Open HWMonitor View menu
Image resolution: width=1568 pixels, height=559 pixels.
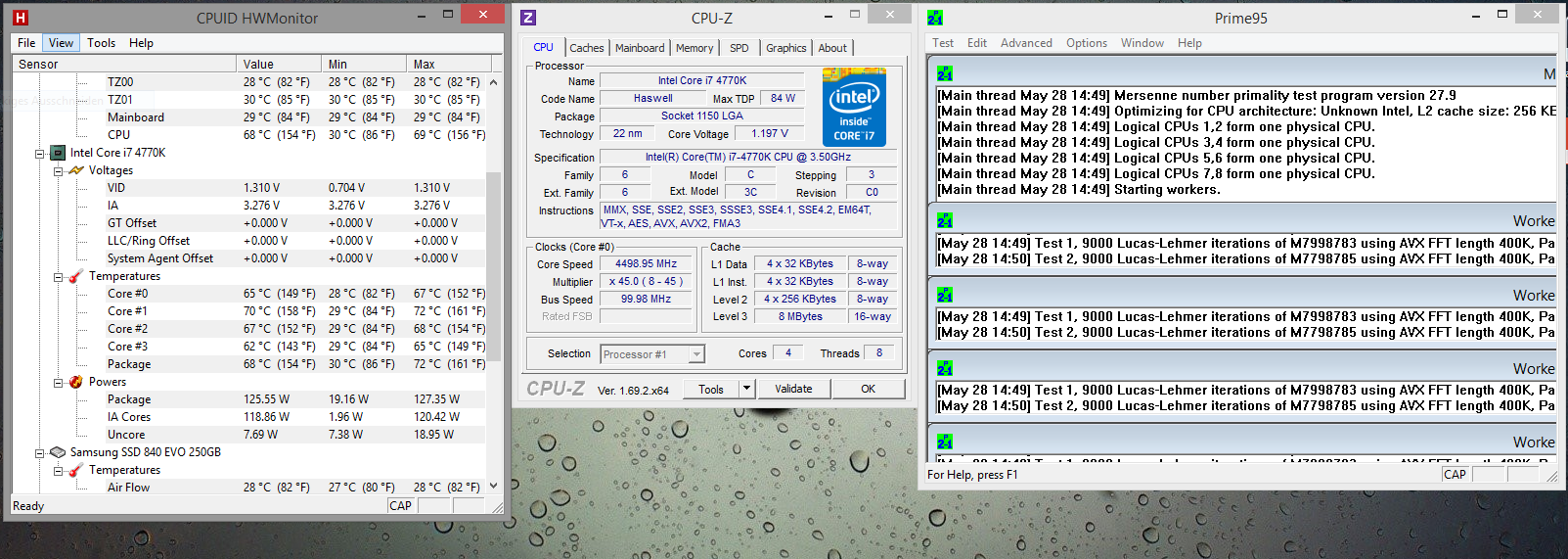click(x=61, y=43)
